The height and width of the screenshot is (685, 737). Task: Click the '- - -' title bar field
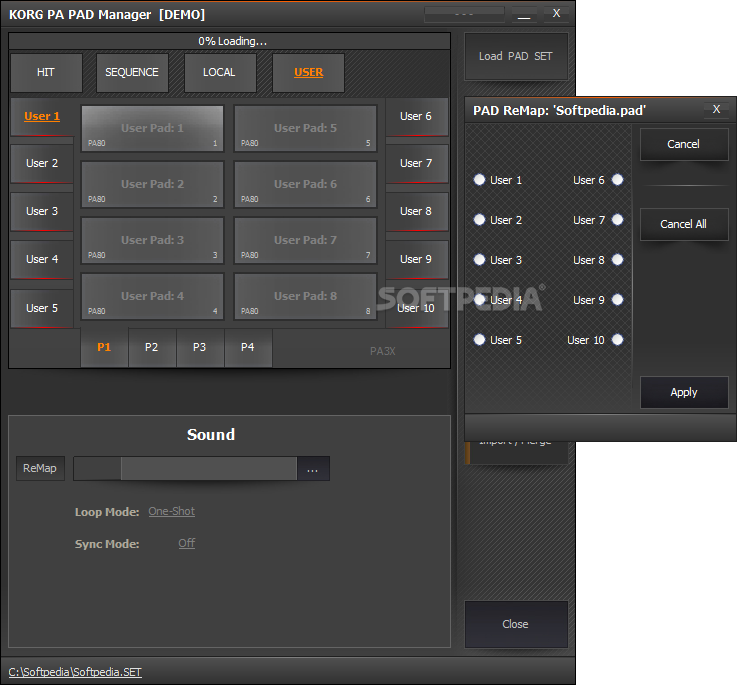[464, 14]
